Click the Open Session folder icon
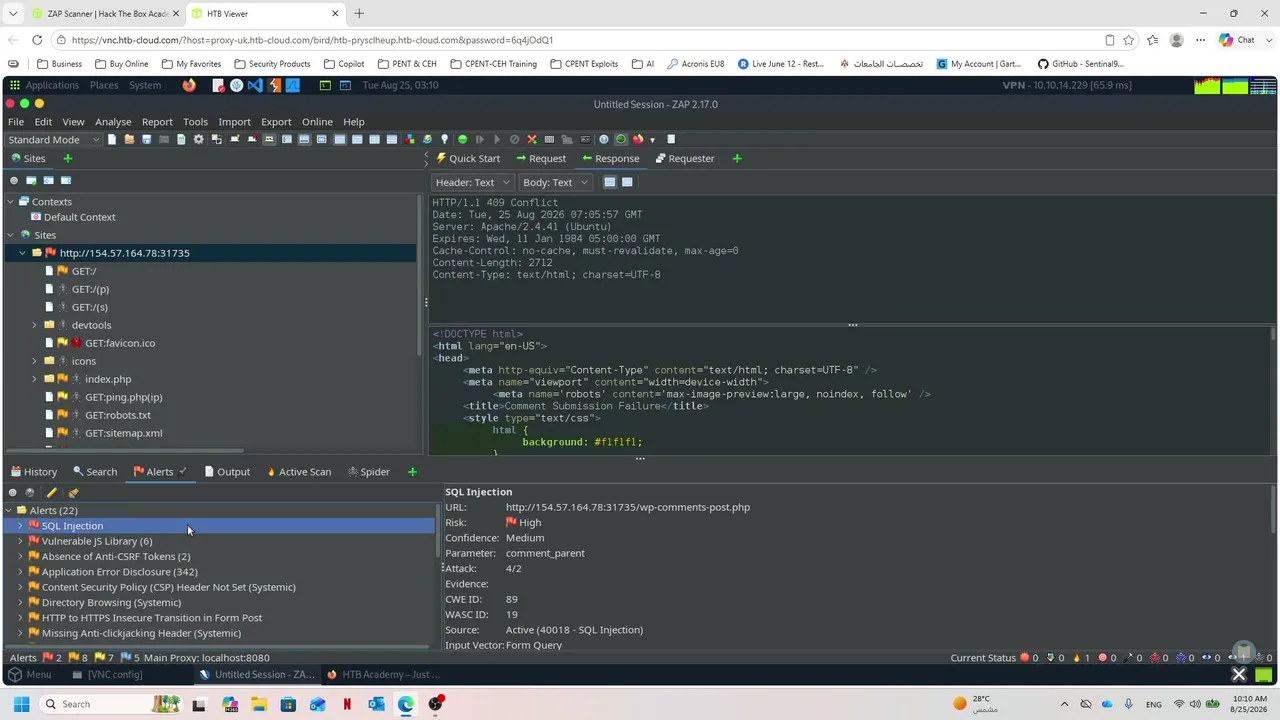Viewport: 1280px width, 720px height. coord(129,139)
